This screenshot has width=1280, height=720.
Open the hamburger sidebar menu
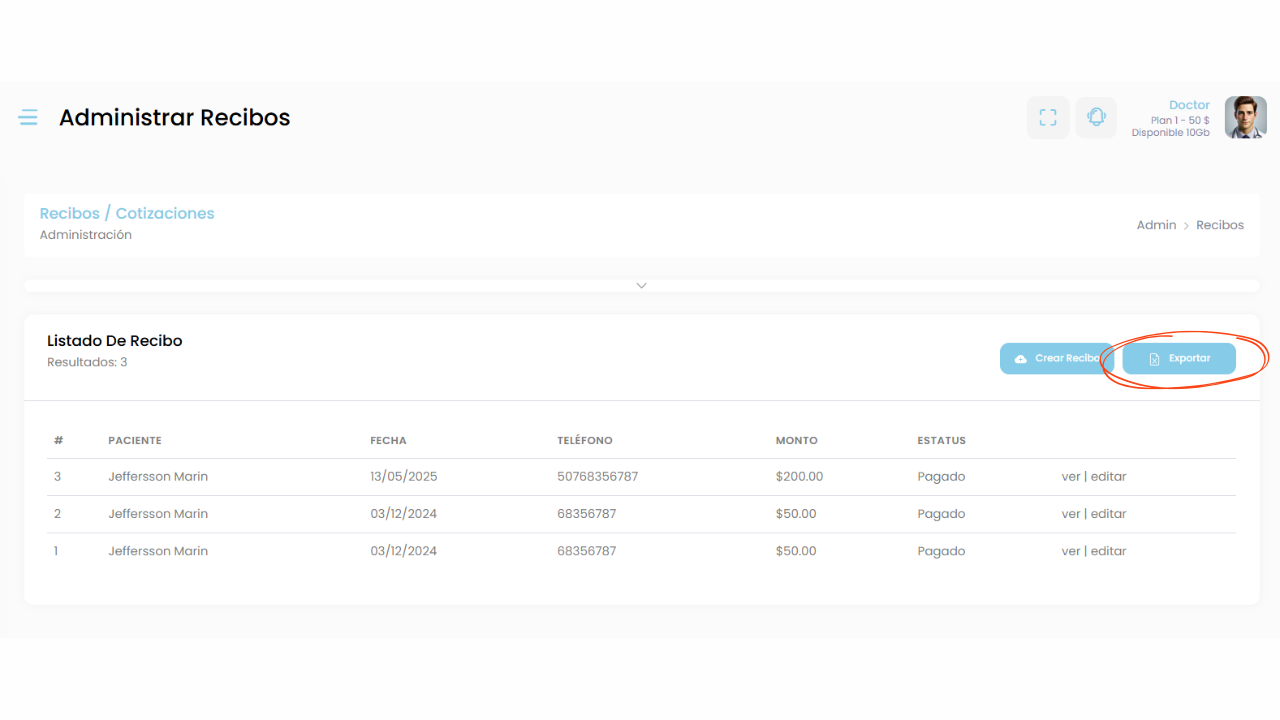pyautogui.click(x=28, y=118)
